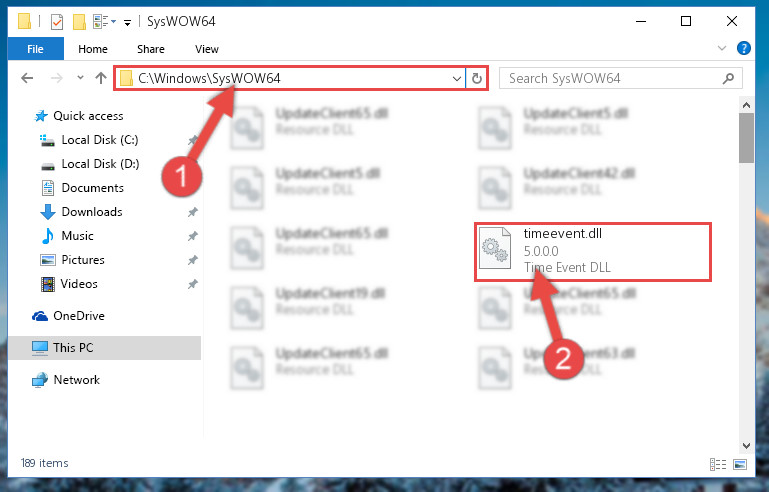Open Explorer help question mark
769x492 pixels.
pos(743,48)
